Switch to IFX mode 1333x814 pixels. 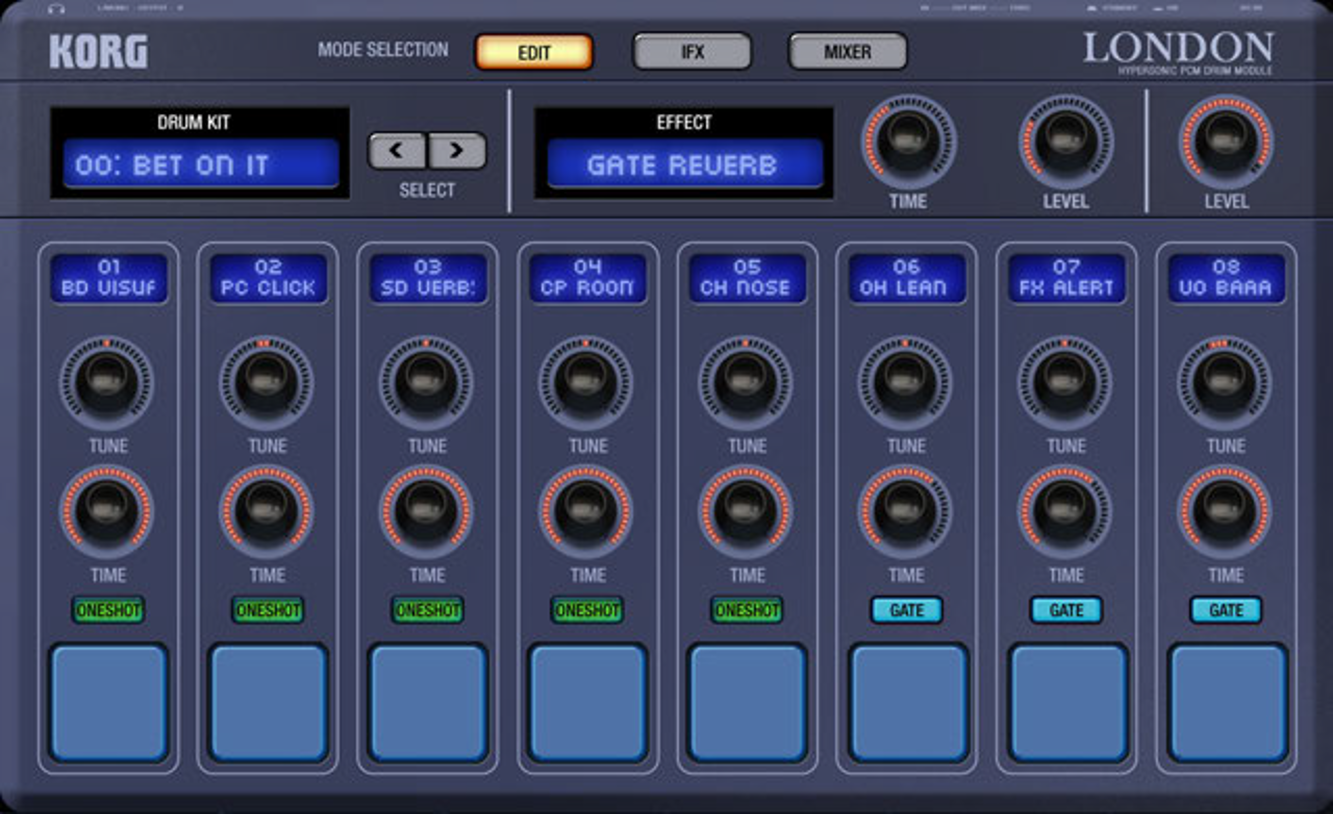click(x=692, y=52)
